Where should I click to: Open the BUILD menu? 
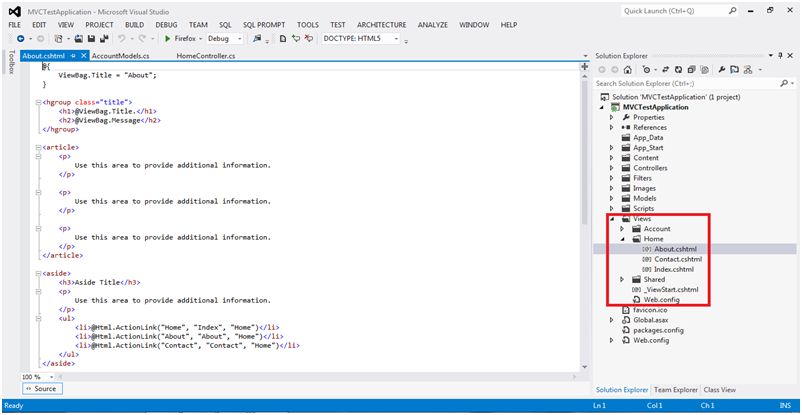[x=135, y=25]
